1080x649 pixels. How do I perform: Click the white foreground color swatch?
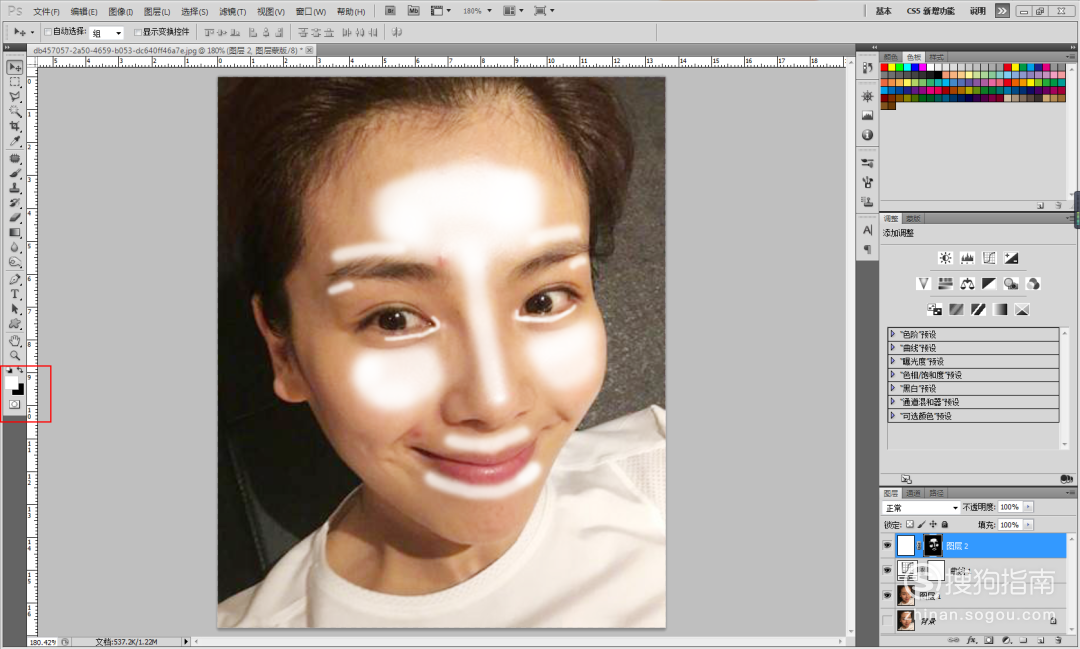point(13,382)
